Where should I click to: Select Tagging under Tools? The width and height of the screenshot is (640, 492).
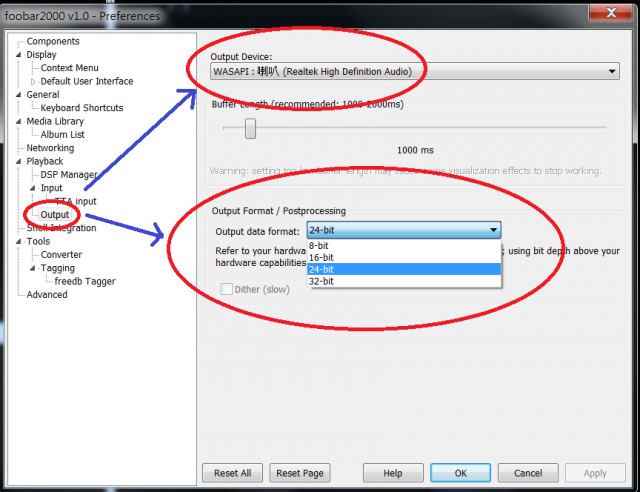pos(58,268)
